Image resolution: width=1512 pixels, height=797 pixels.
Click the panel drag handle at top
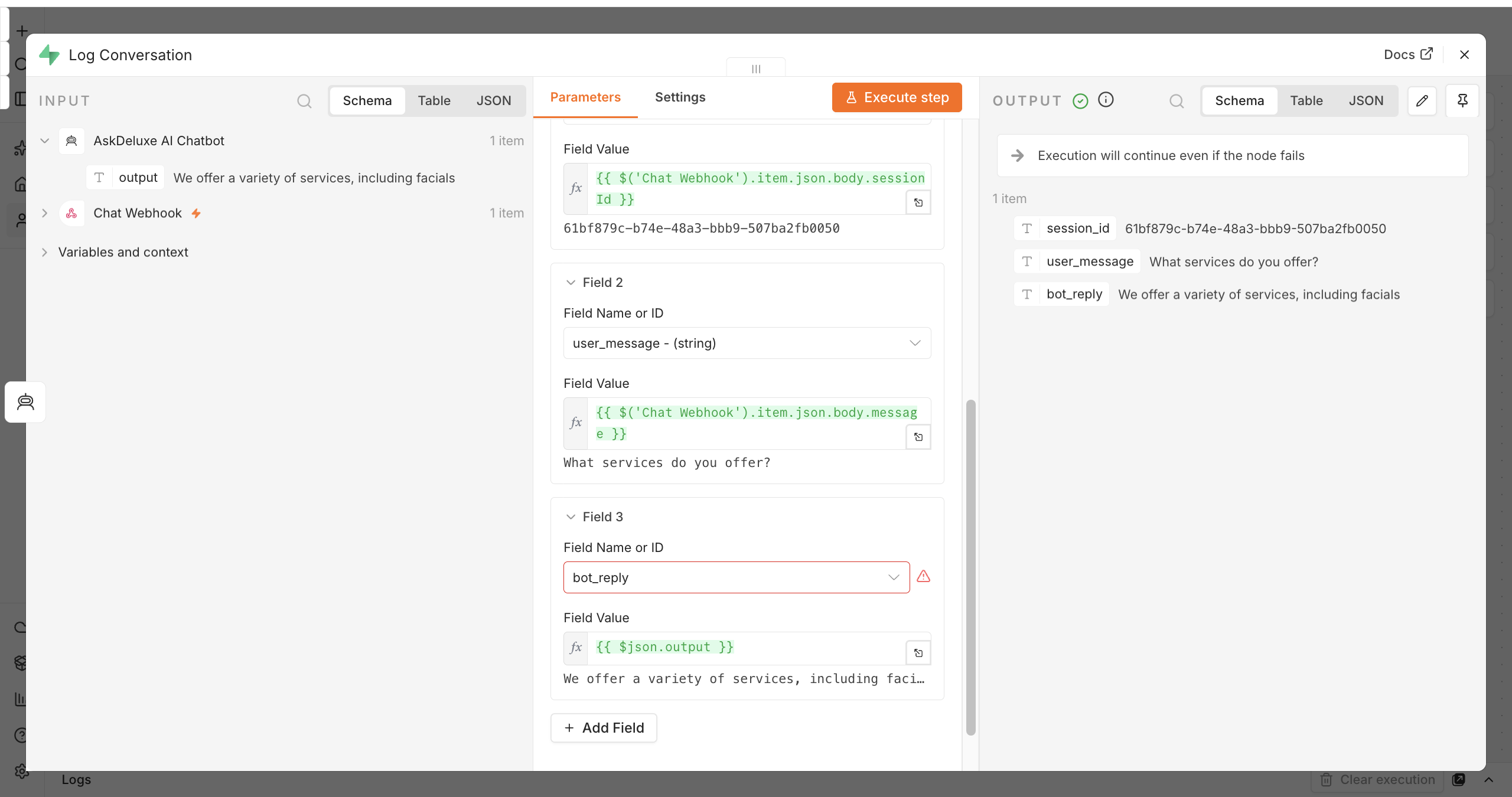click(756, 68)
